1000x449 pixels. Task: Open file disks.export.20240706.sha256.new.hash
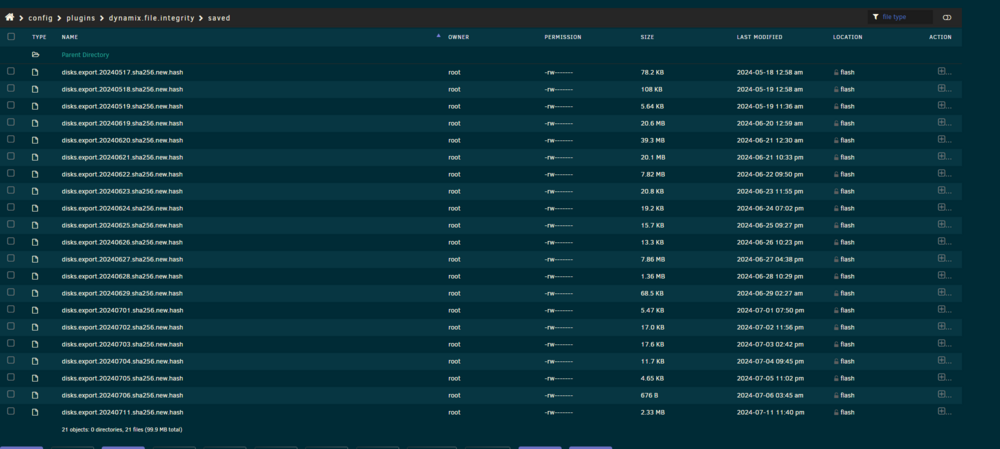(122, 395)
